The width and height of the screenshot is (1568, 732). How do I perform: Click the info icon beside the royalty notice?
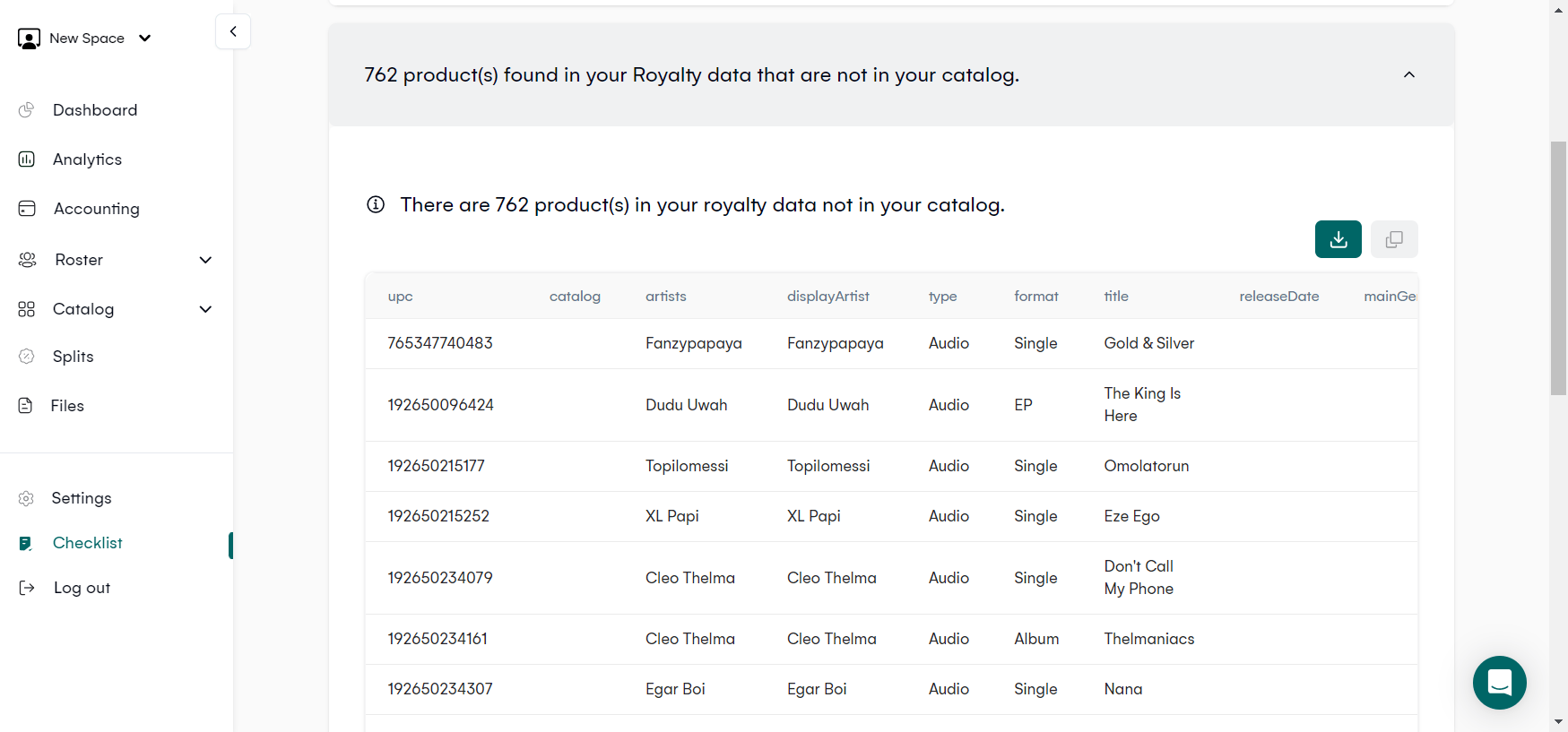coord(376,205)
